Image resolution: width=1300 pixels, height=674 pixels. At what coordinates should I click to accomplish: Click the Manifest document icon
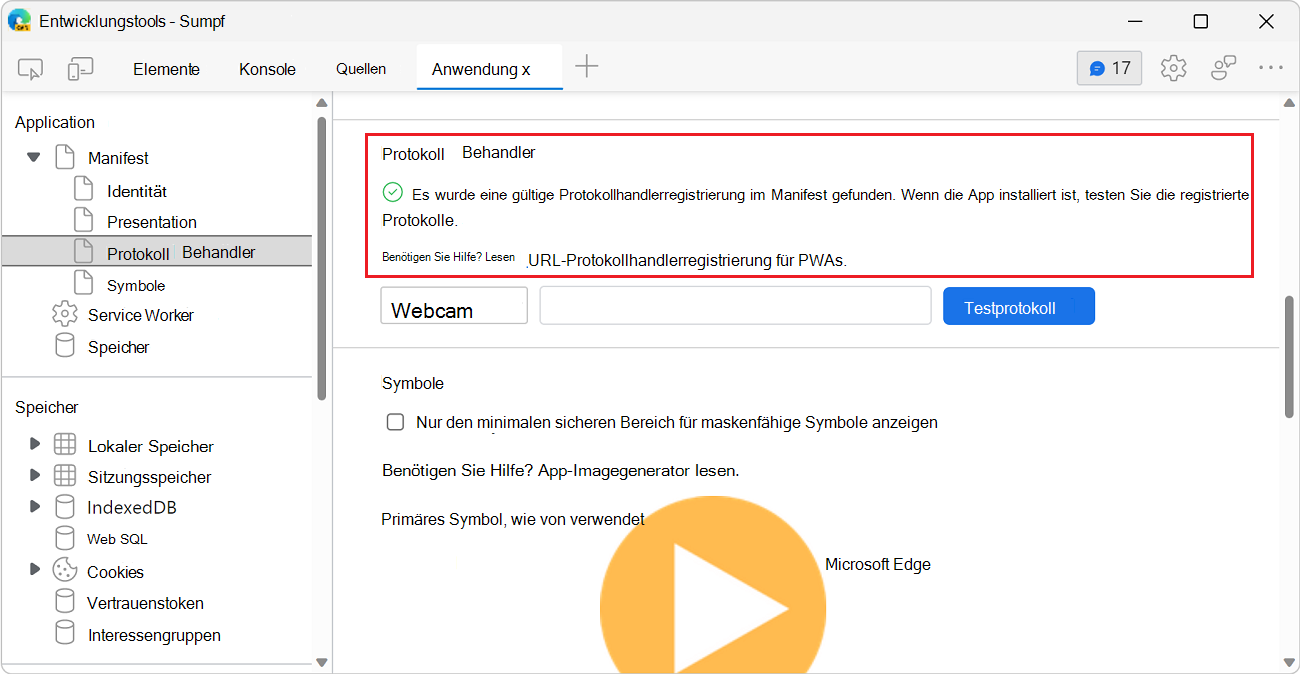pyautogui.click(x=64, y=157)
